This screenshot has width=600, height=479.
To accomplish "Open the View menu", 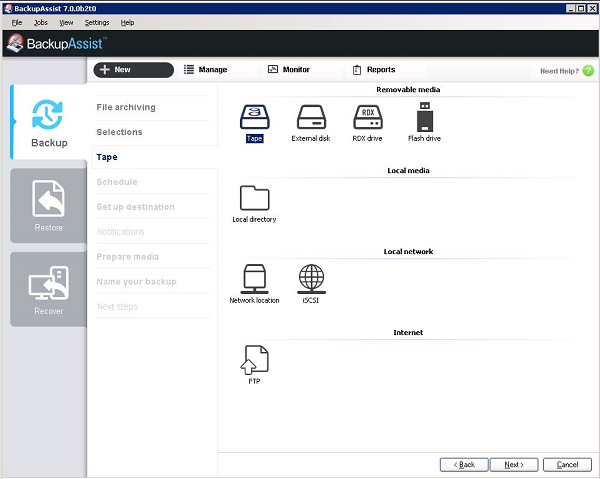I will pyautogui.click(x=66, y=23).
